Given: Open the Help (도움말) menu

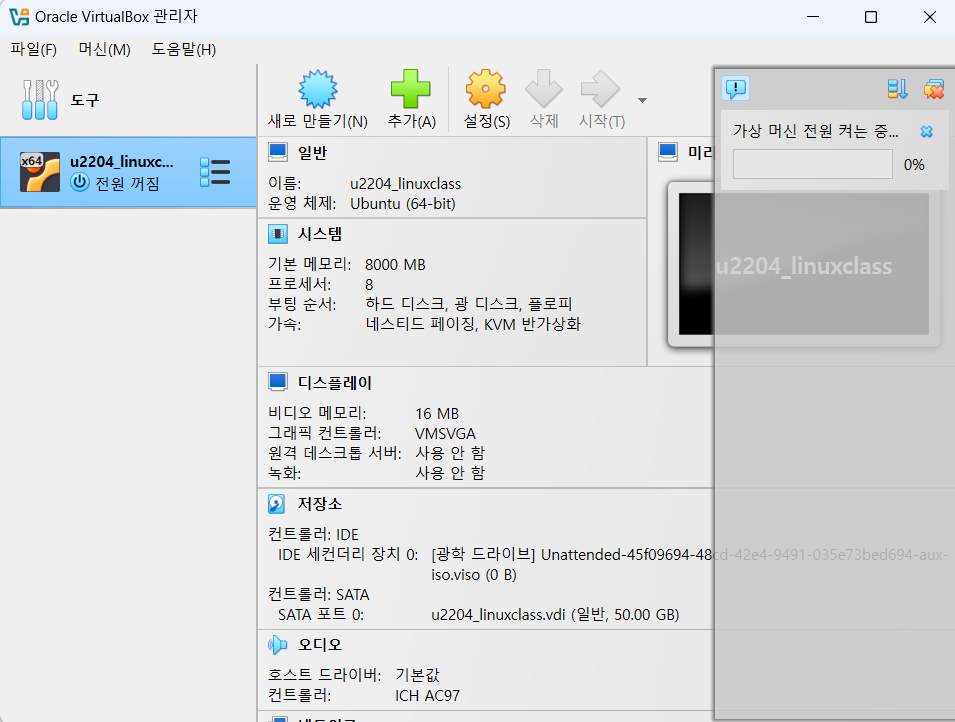Looking at the screenshot, I should (183, 49).
